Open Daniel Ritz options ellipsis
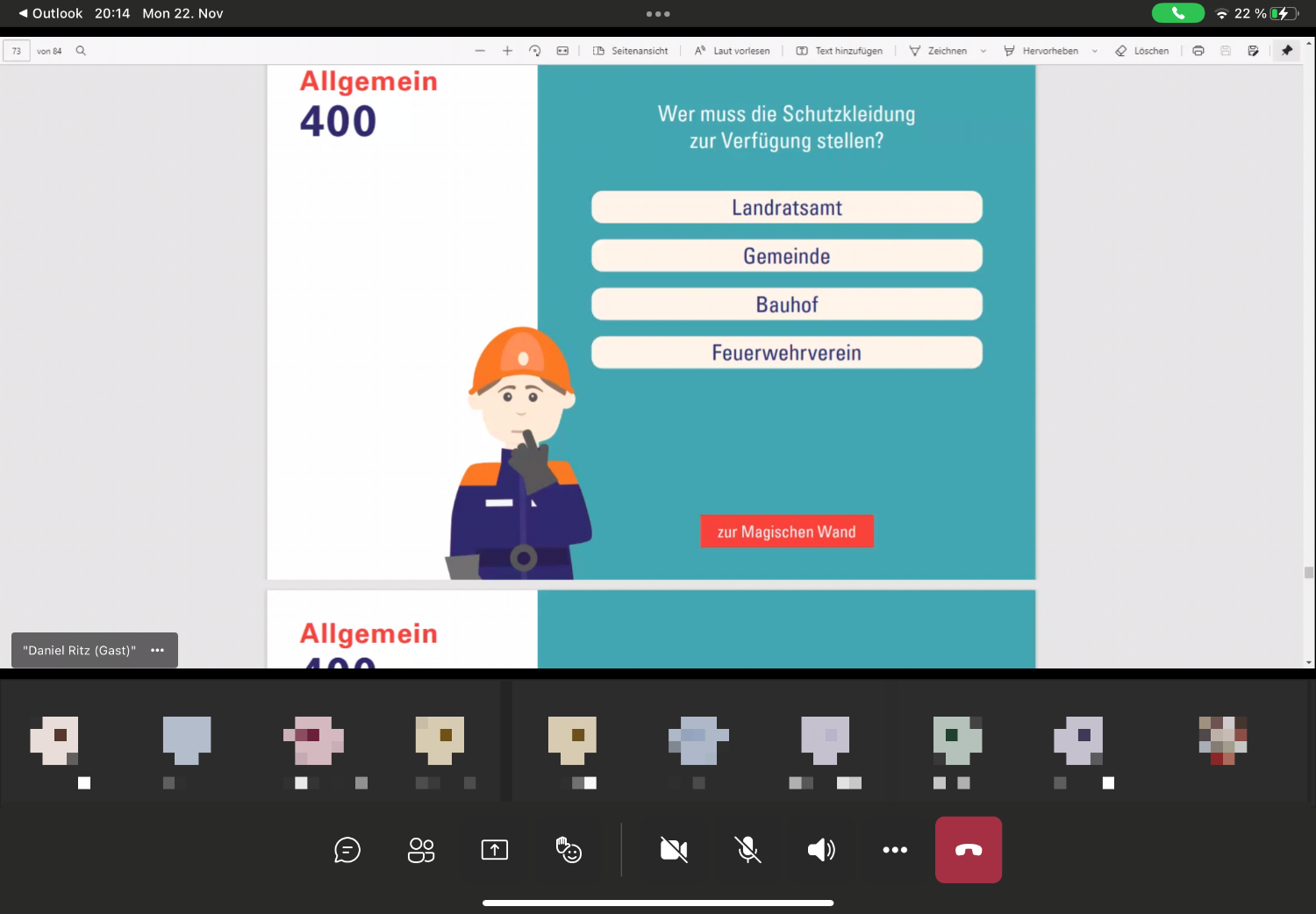This screenshot has height=914, width=1316. pyautogui.click(x=158, y=650)
